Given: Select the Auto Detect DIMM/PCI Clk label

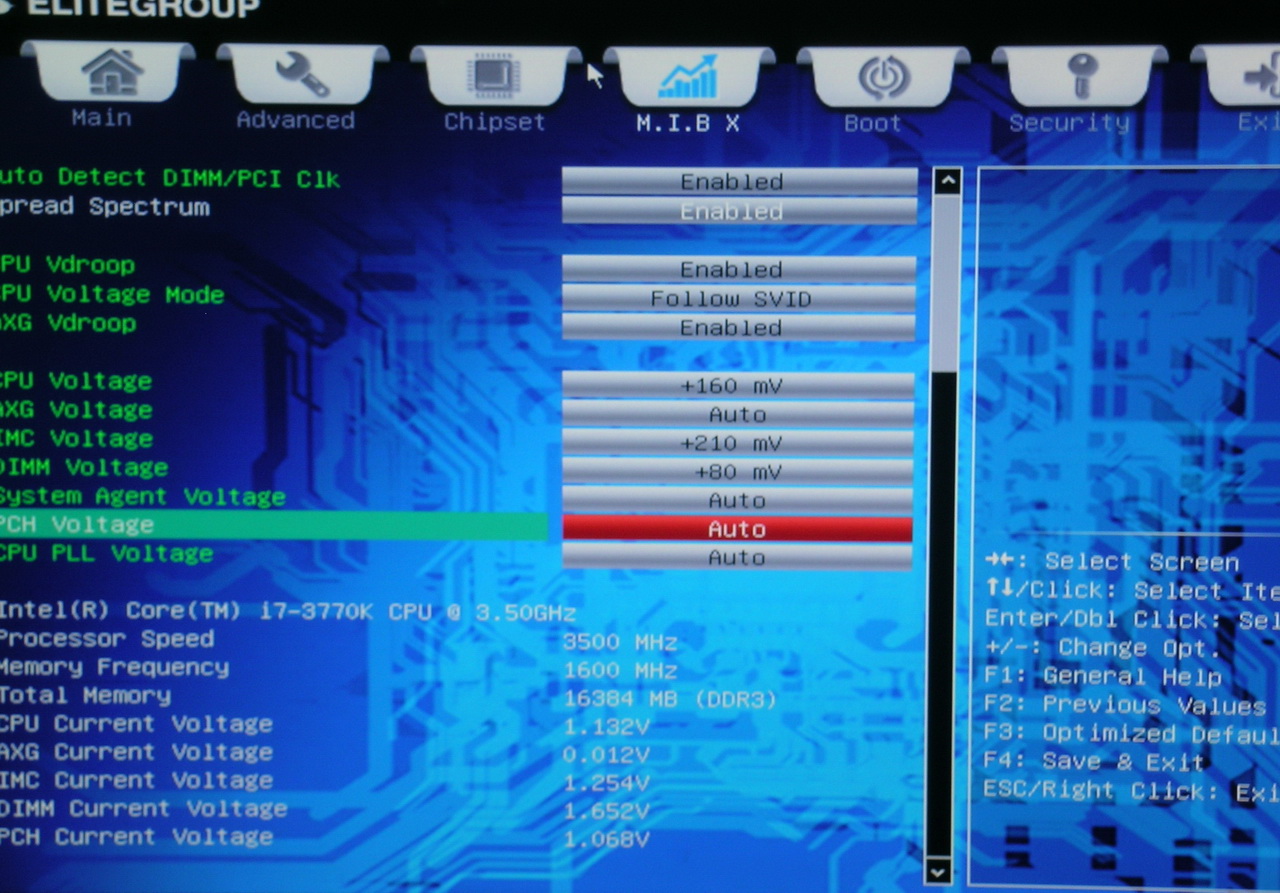Looking at the screenshot, I should (x=169, y=178).
